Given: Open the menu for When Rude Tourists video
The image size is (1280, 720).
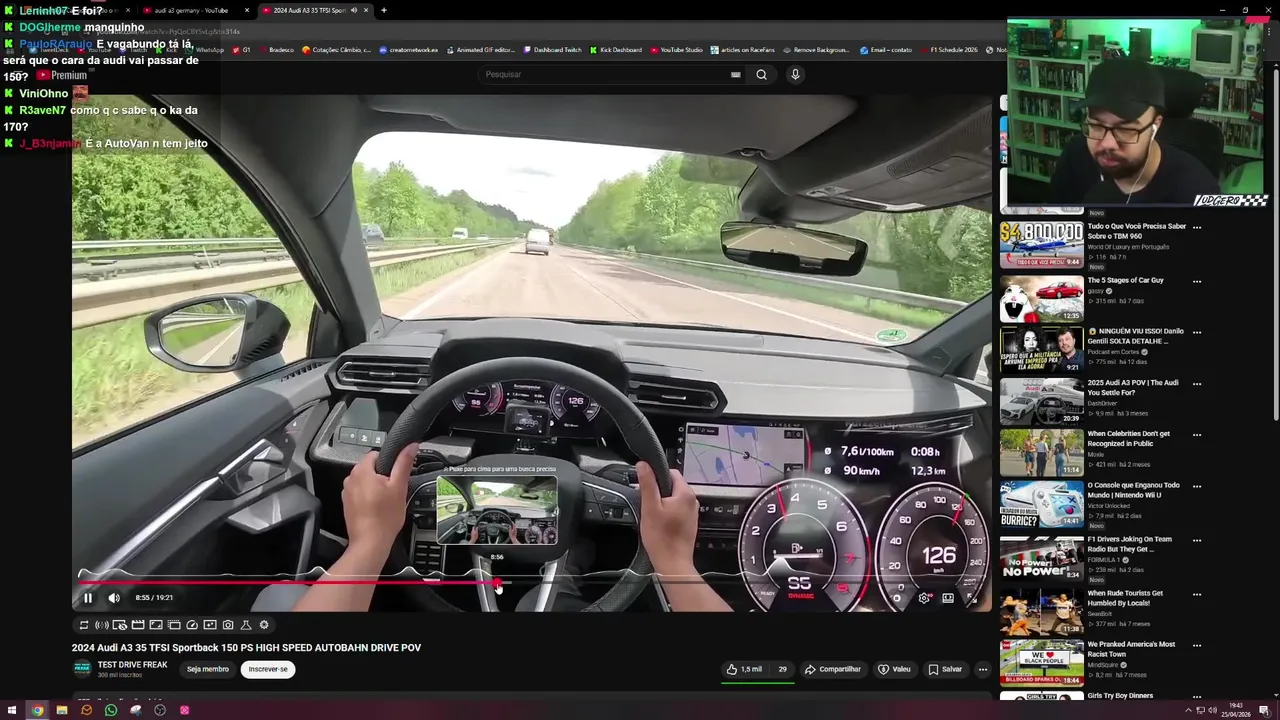Looking at the screenshot, I should click(1197, 594).
